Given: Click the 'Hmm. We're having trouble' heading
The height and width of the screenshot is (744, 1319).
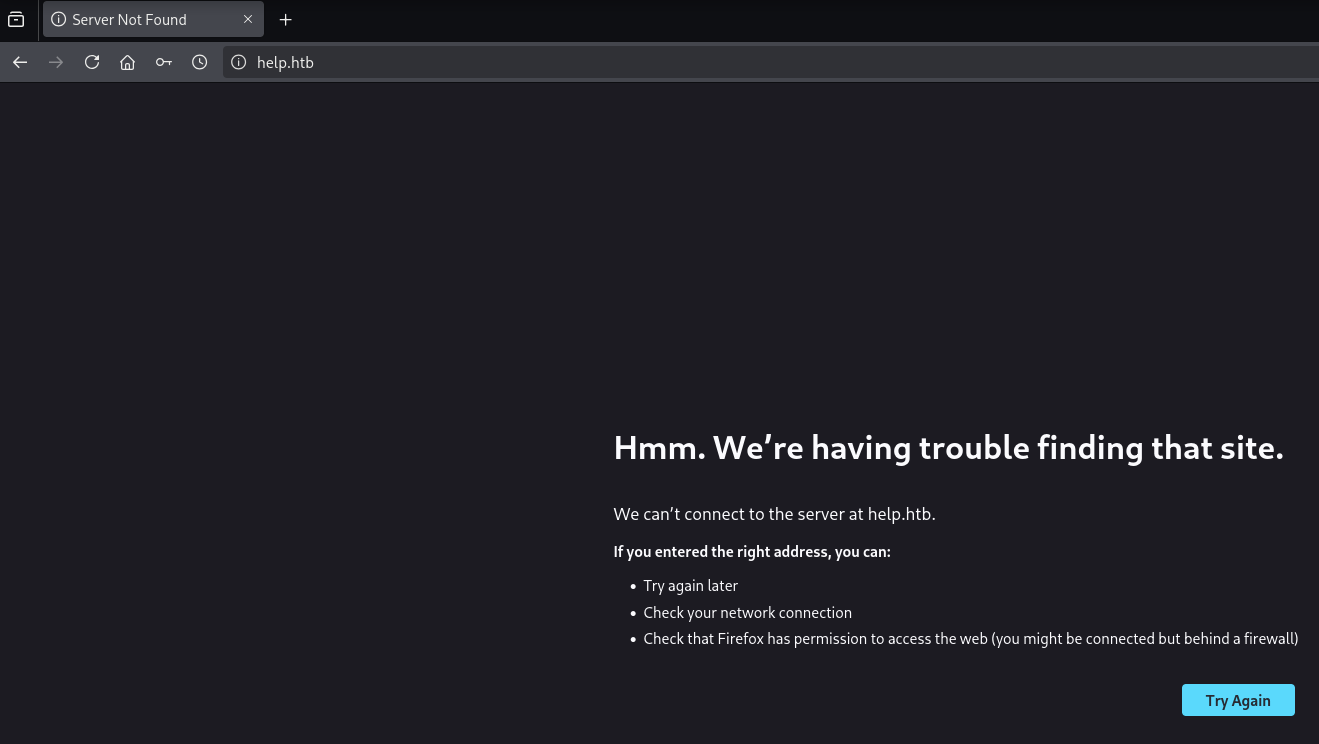Looking at the screenshot, I should (x=947, y=448).
